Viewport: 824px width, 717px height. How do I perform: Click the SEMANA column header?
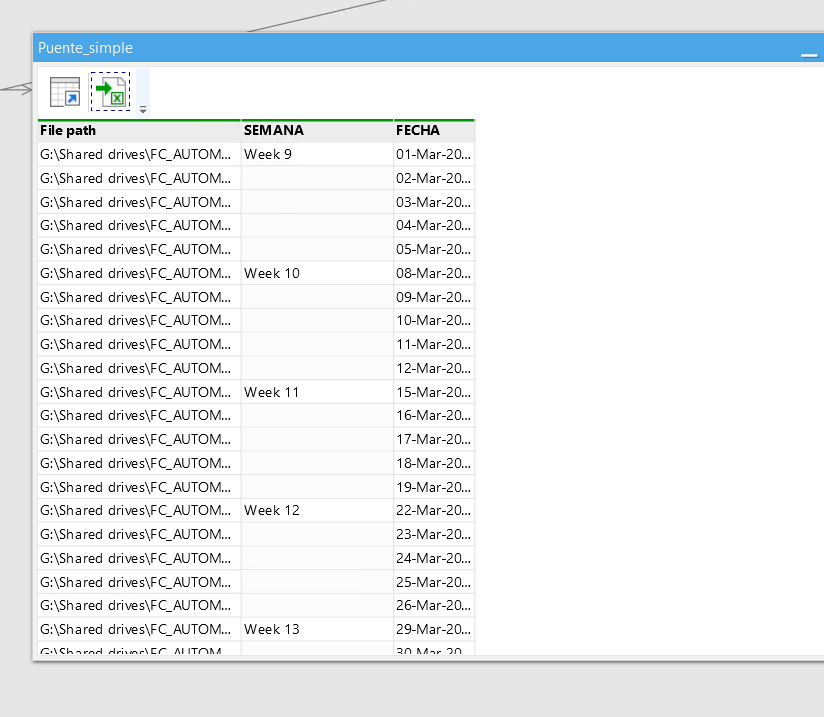317,131
